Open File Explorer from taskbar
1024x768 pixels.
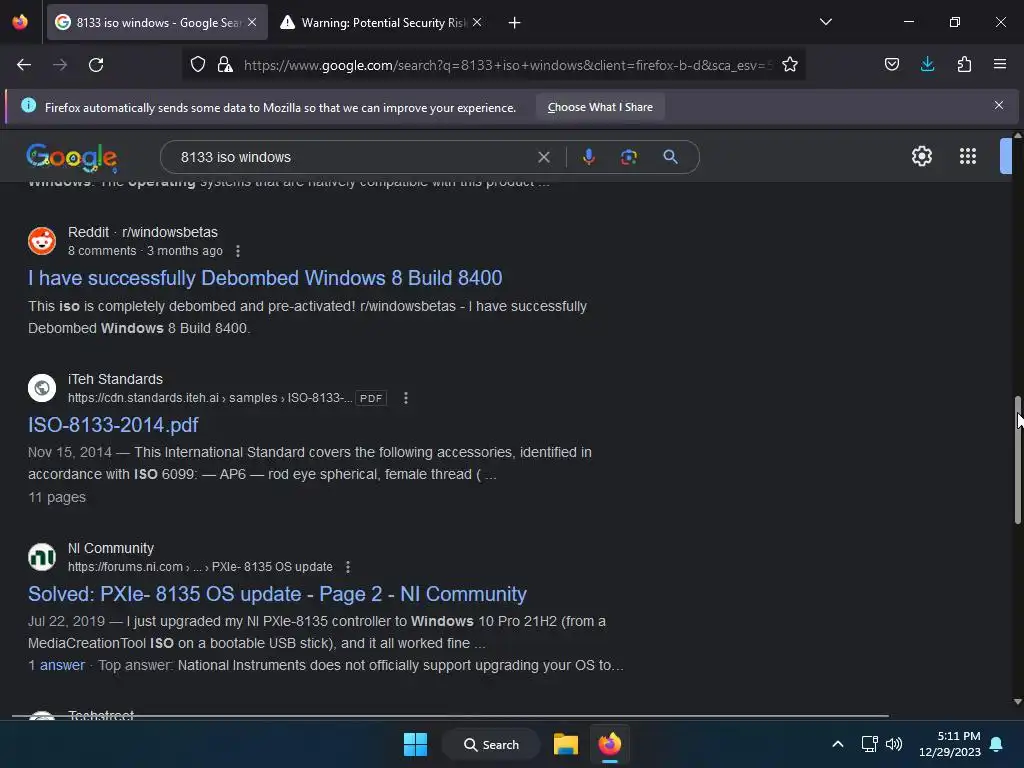(x=566, y=744)
